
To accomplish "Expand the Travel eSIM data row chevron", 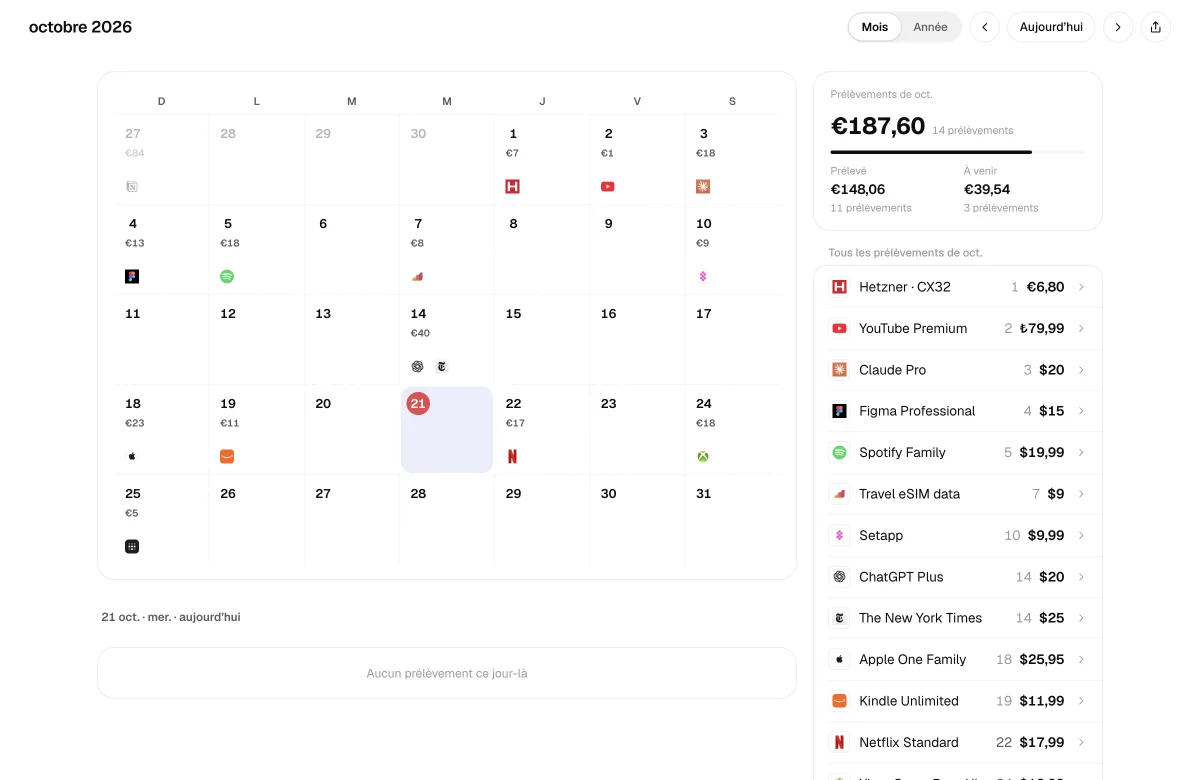I will [1081, 494].
